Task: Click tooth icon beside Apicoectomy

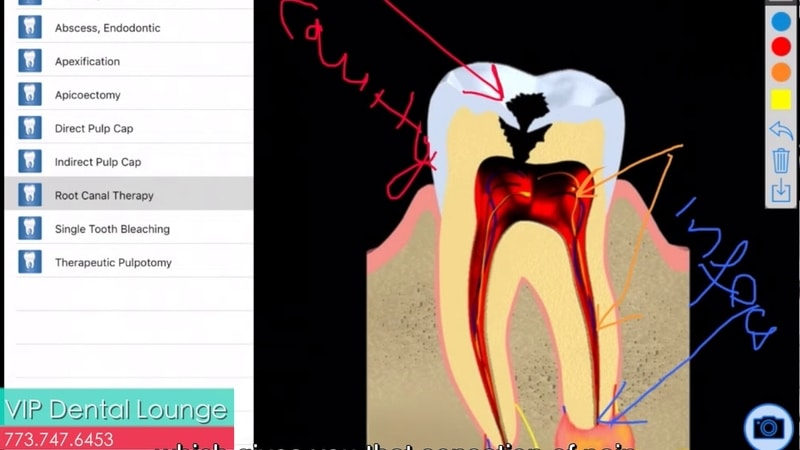Action: pos(30,95)
